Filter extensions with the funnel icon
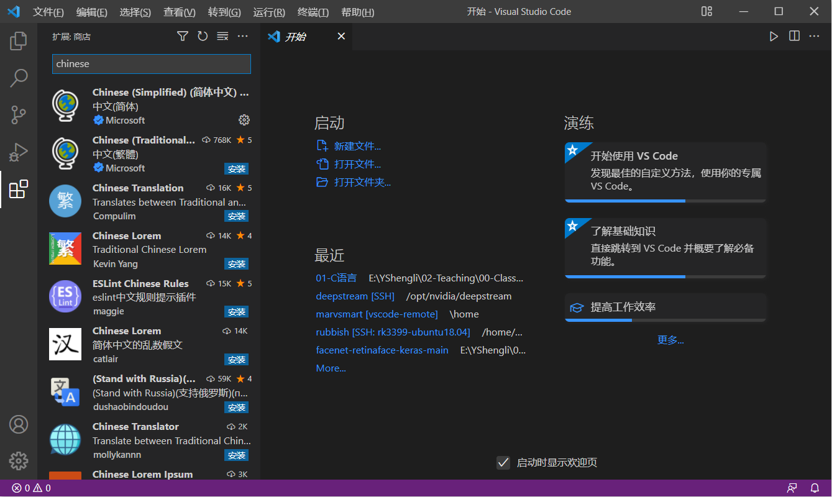This screenshot has height=497, width=832. 183,36
